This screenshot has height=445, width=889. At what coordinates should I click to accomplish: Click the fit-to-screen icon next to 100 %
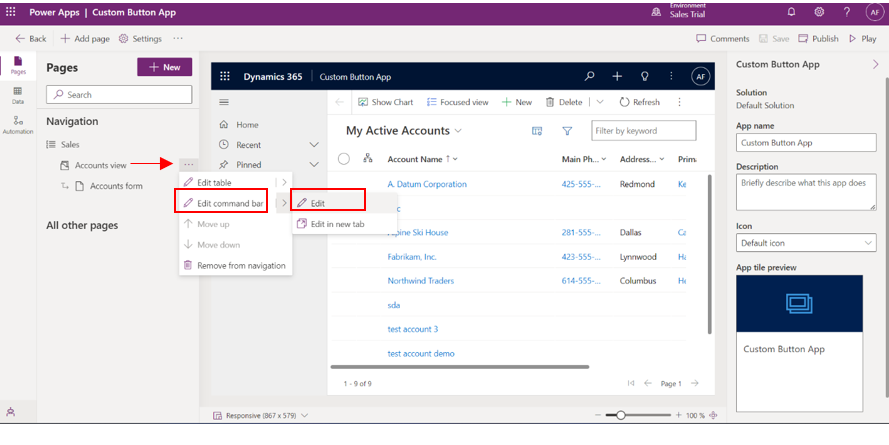pos(713,416)
